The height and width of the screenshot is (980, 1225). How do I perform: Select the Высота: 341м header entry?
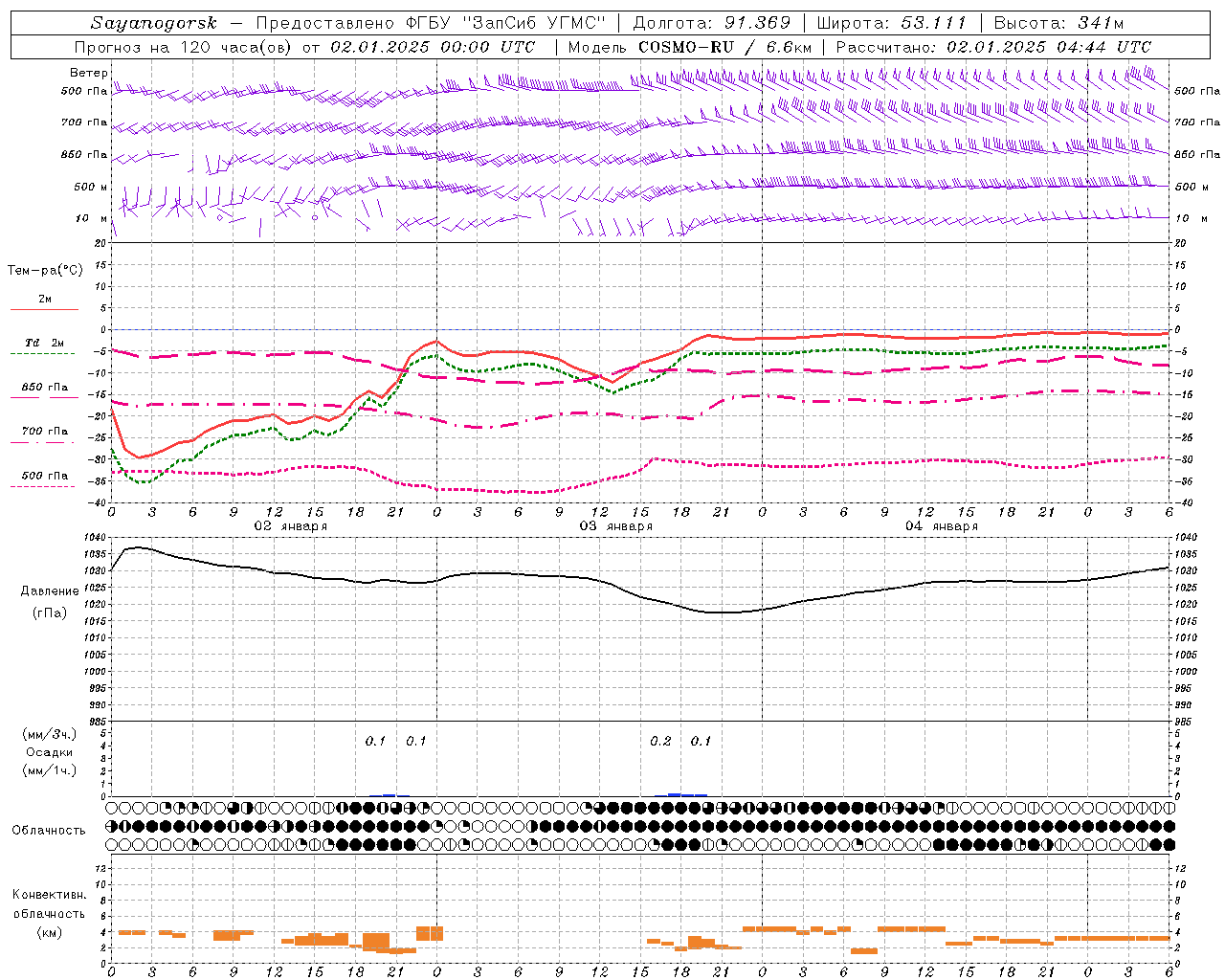[x=1058, y=23]
